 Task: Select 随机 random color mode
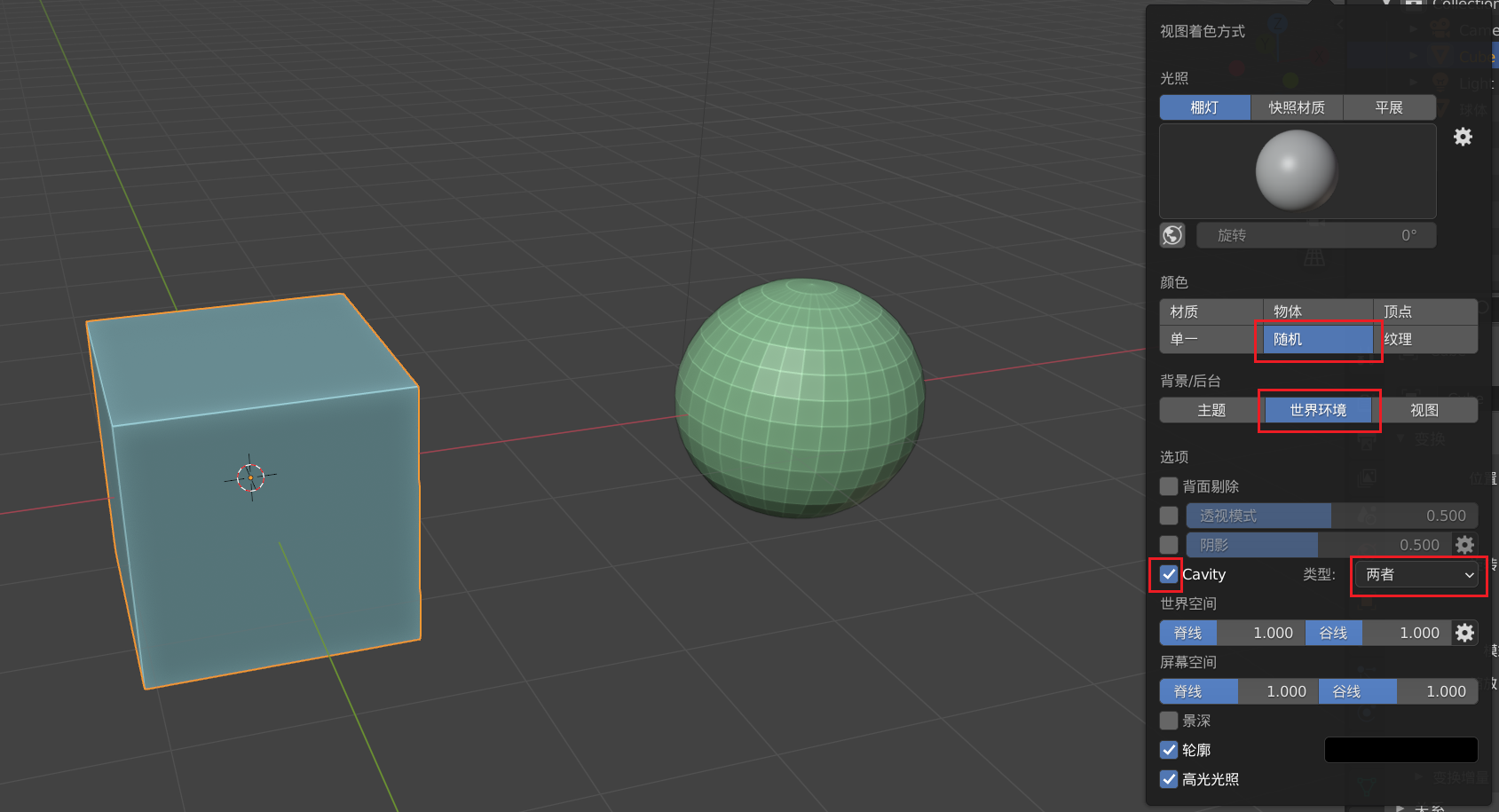point(1318,339)
